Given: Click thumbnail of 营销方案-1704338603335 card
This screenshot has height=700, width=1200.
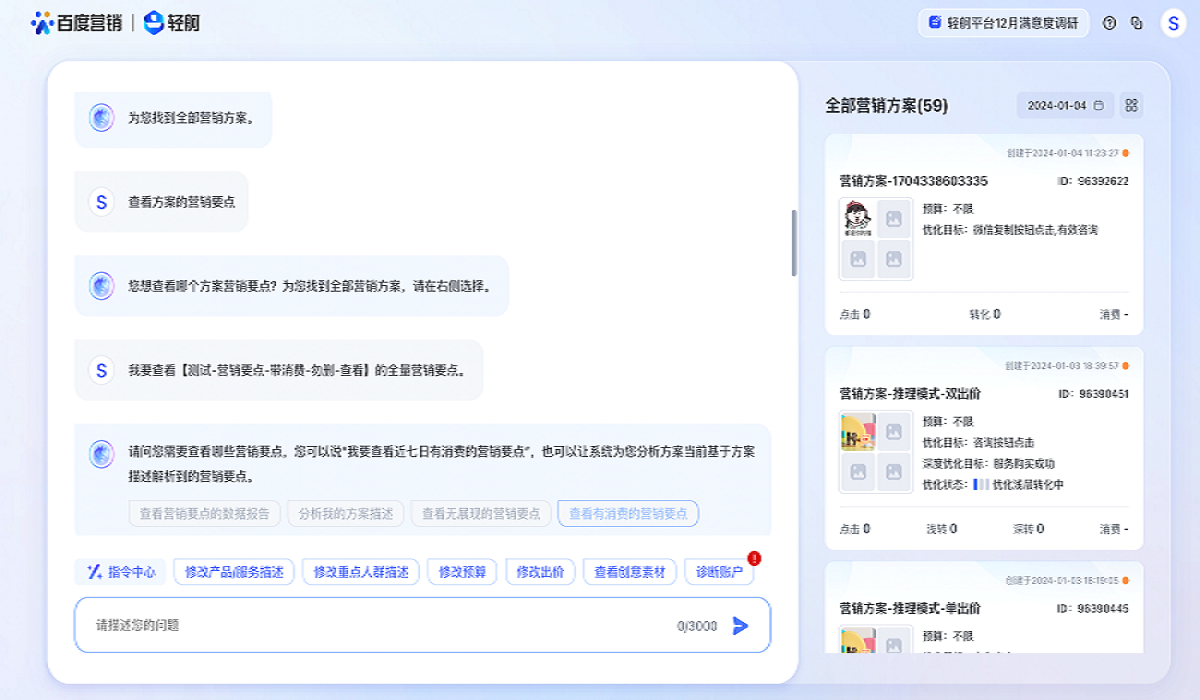Looking at the screenshot, I should click(875, 239).
